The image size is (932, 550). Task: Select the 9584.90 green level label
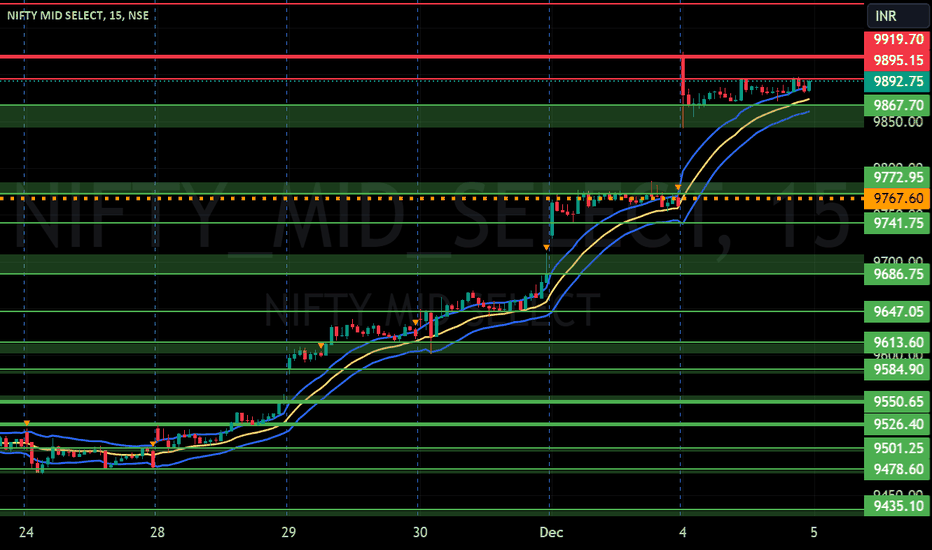point(898,369)
